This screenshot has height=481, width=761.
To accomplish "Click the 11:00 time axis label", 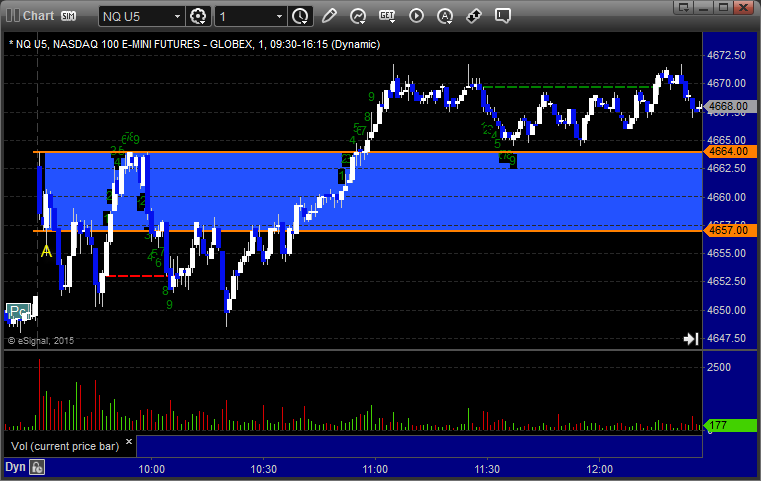I will click(x=375, y=469).
